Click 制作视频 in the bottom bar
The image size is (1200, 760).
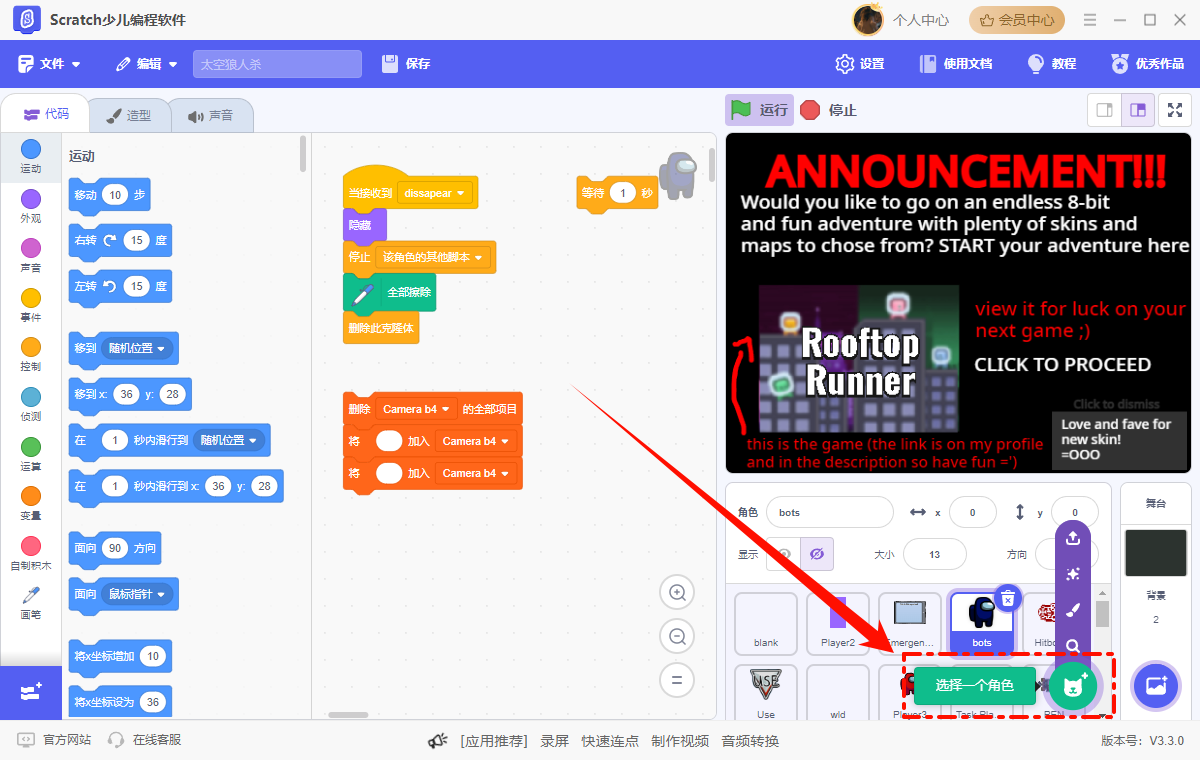680,741
